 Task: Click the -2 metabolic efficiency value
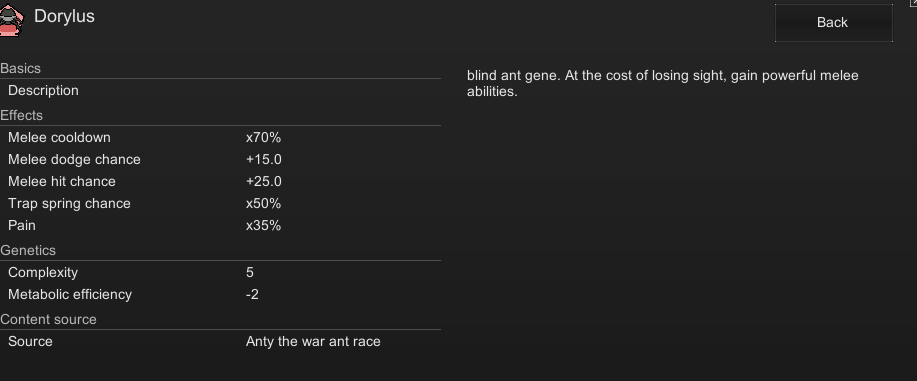pyautogui.click(x=252, y=294)
